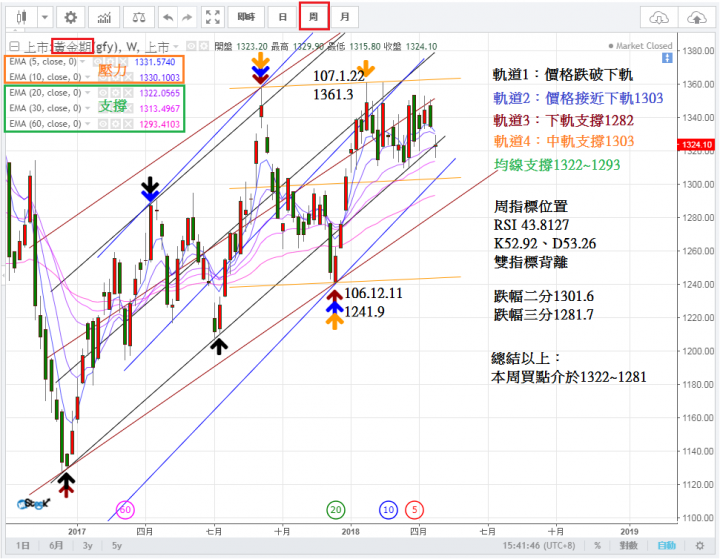Click the 15:41:46 (UTC+8) timezone clock
720x559 pixels.
[538, 545]
